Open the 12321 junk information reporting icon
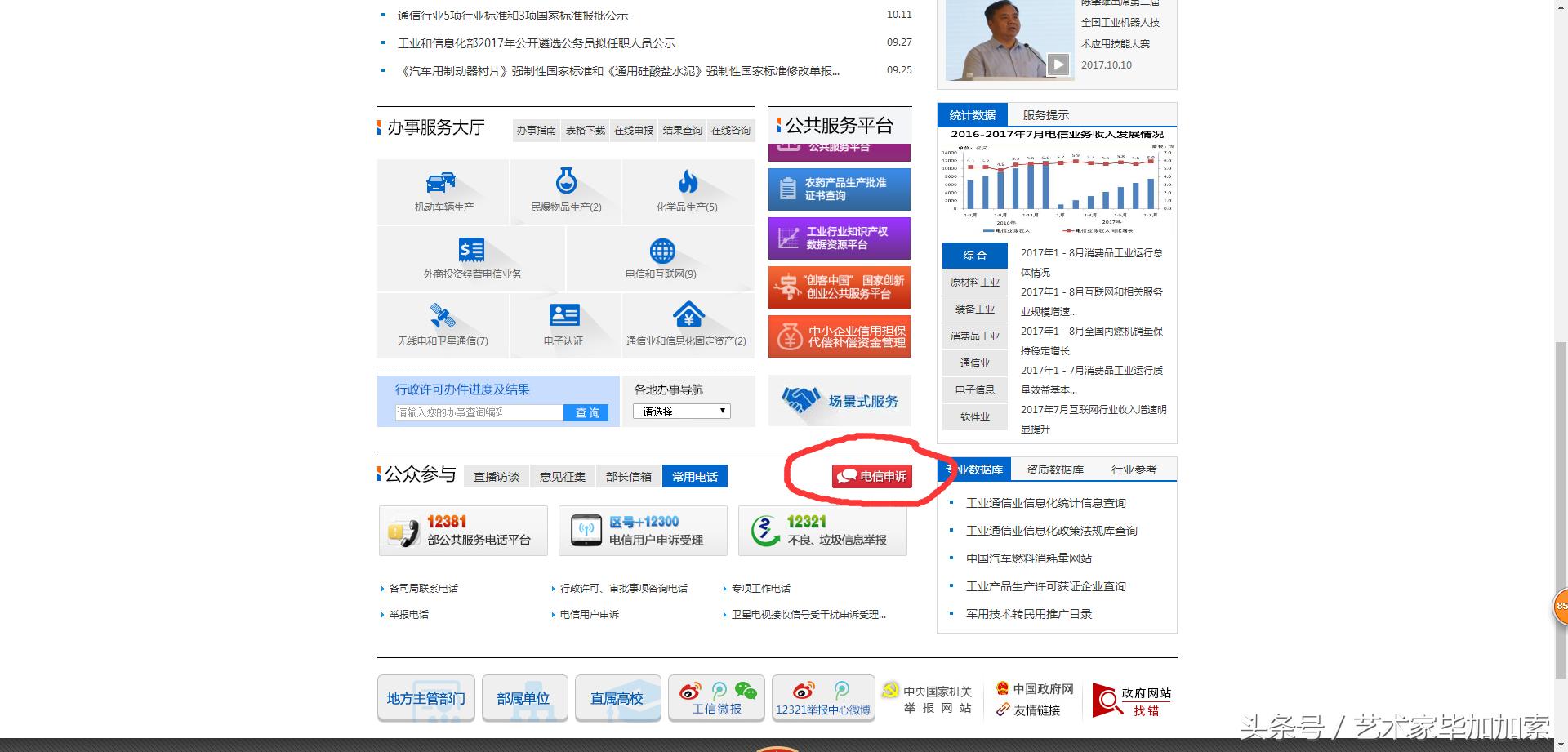The height and width of the screenshot is (752, 1568). tap(763, 529)
